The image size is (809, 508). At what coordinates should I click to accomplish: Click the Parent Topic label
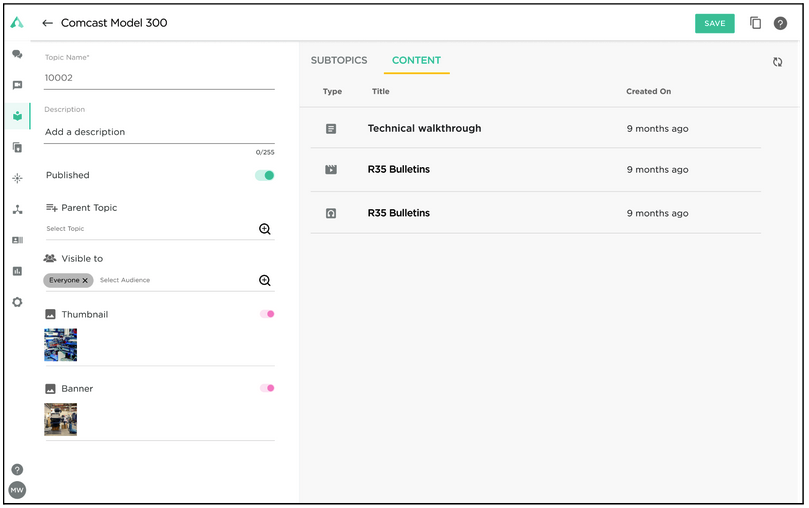pyautogui.click(x=89, y=208)
